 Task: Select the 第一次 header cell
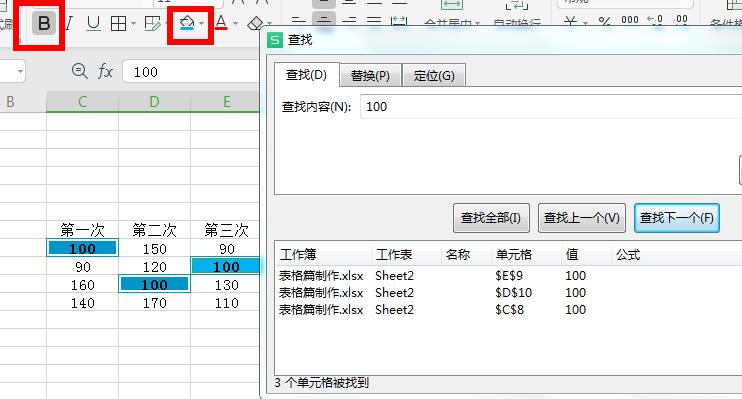pos(82,231)
